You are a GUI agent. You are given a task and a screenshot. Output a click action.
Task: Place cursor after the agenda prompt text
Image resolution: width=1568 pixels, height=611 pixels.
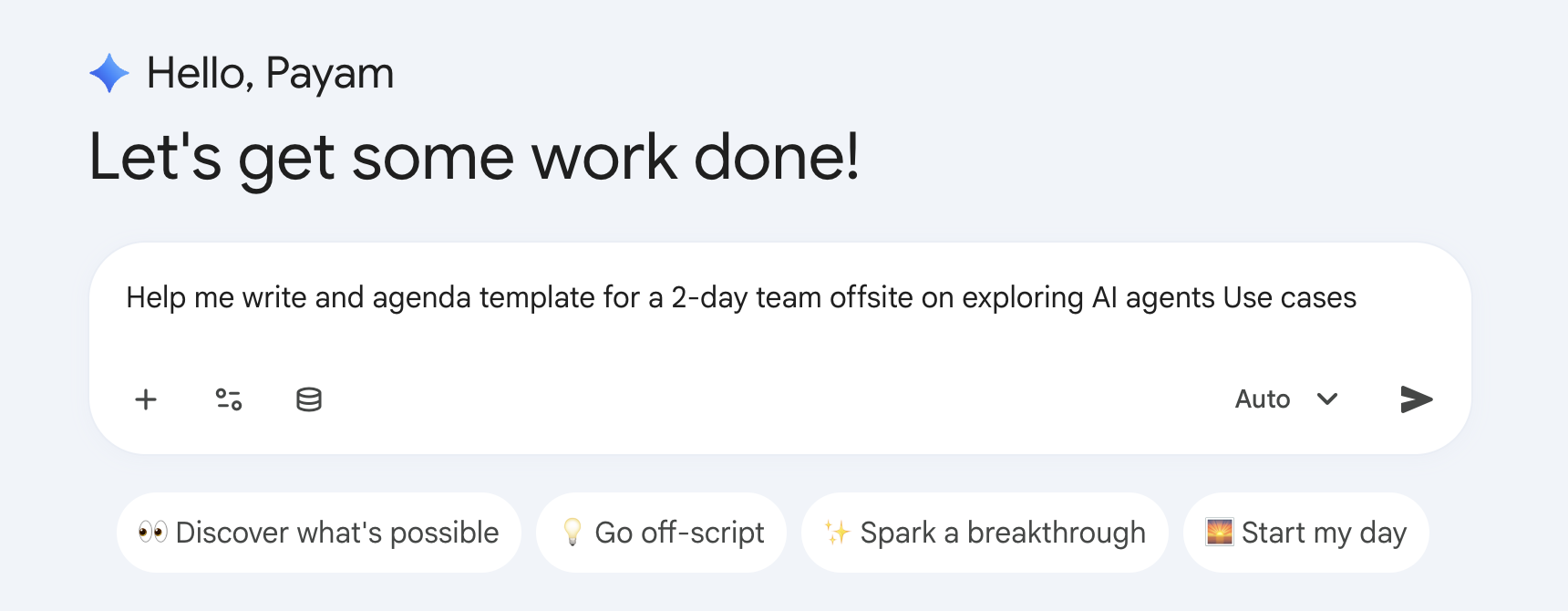click(1357, 297)
